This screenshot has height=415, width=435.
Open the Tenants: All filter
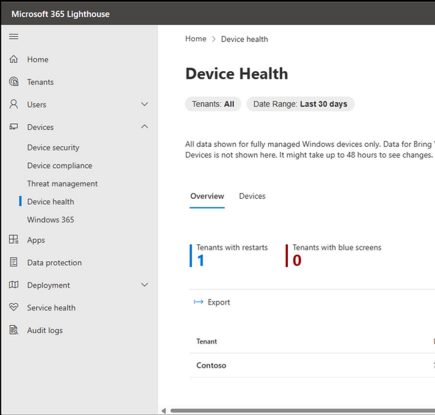point(213,104)
